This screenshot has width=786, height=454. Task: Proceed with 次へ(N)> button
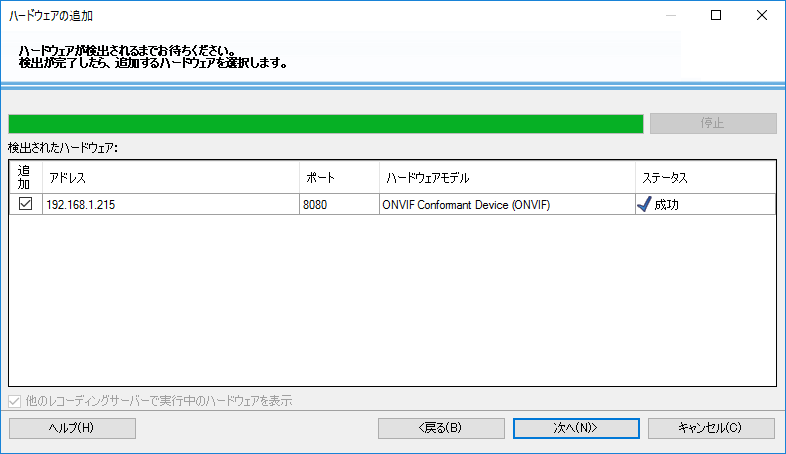point(576,428)
